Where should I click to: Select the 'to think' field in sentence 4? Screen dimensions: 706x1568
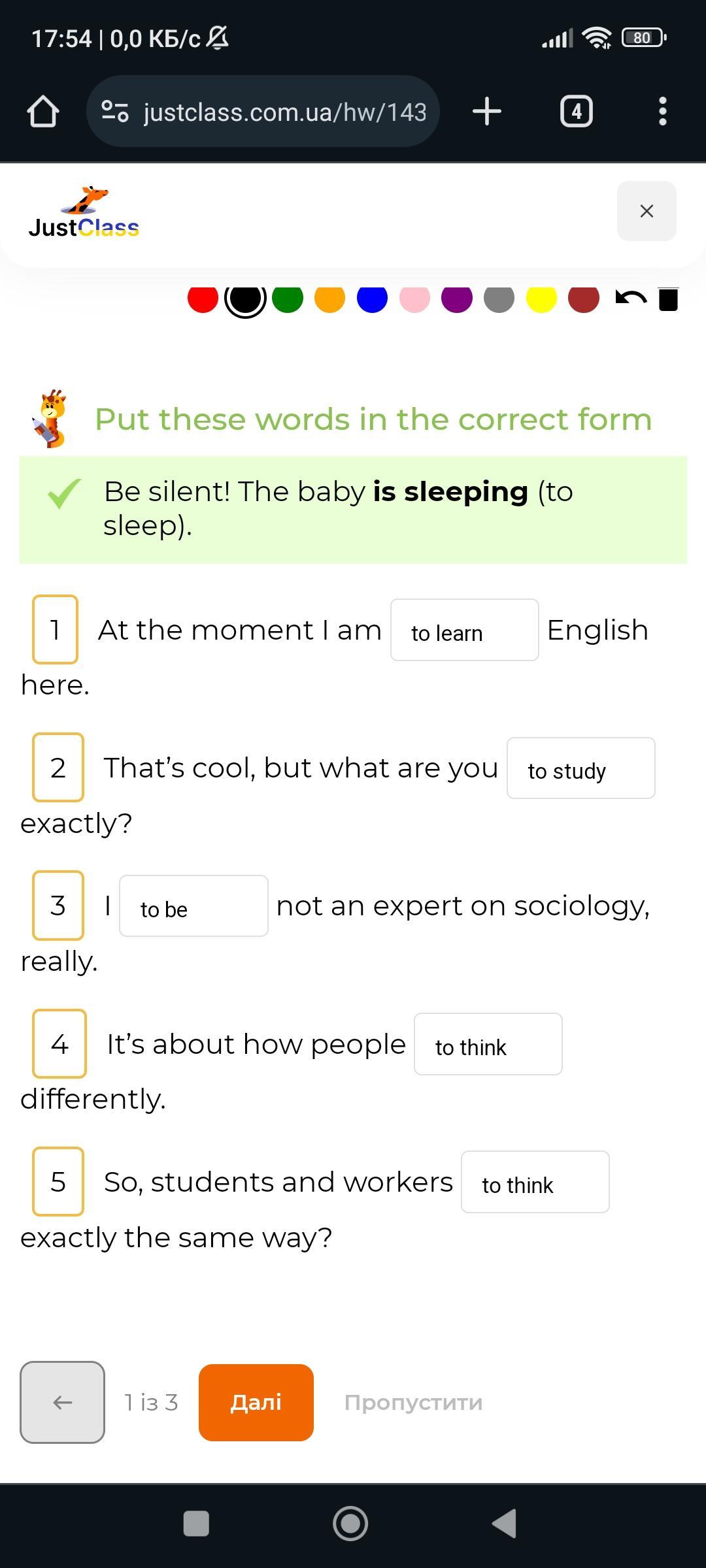click(488, 1044)
